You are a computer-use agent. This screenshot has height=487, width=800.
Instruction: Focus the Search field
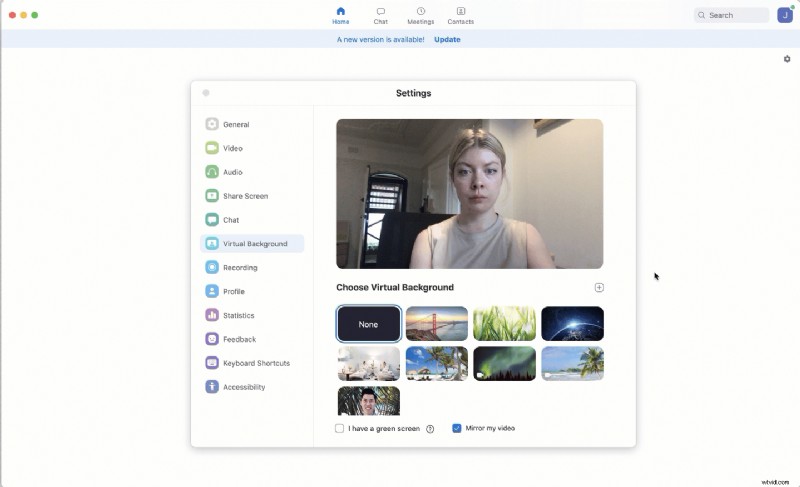coord(732,15)
